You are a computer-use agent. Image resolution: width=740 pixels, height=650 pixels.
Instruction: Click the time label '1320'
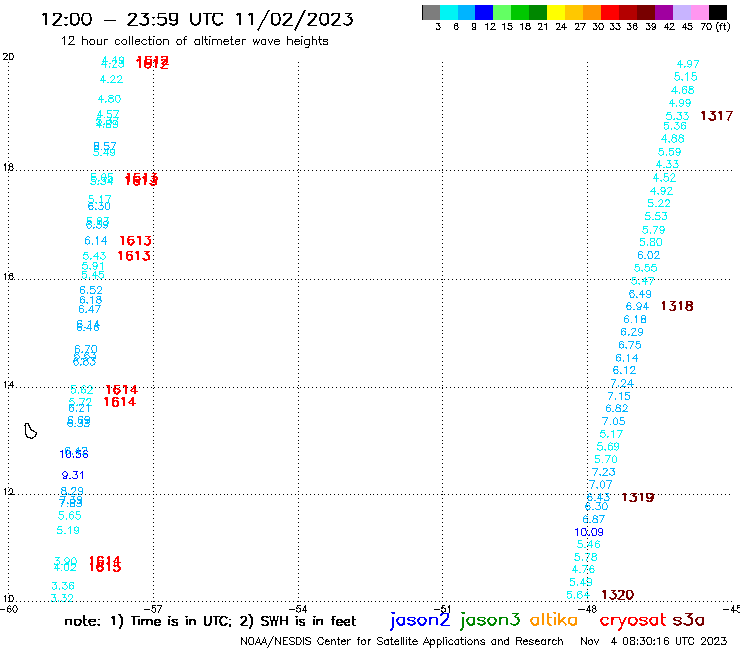[x=617, y=595]
